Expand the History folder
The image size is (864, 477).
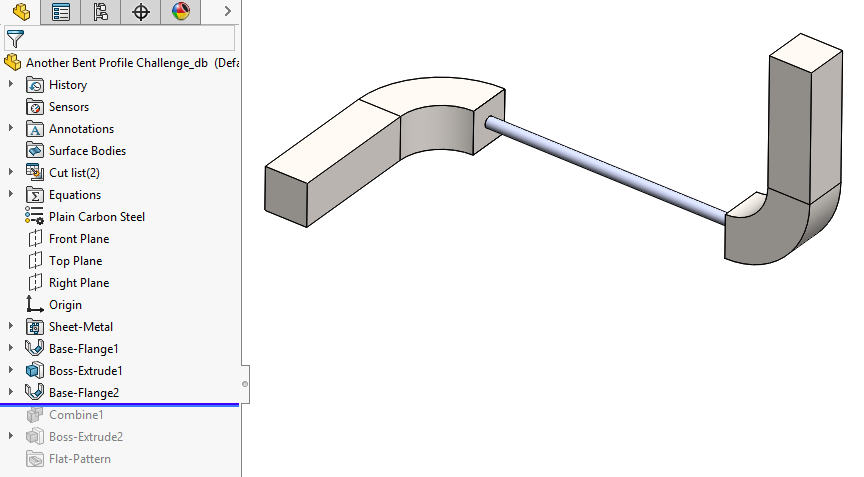[x=10, y=84]
